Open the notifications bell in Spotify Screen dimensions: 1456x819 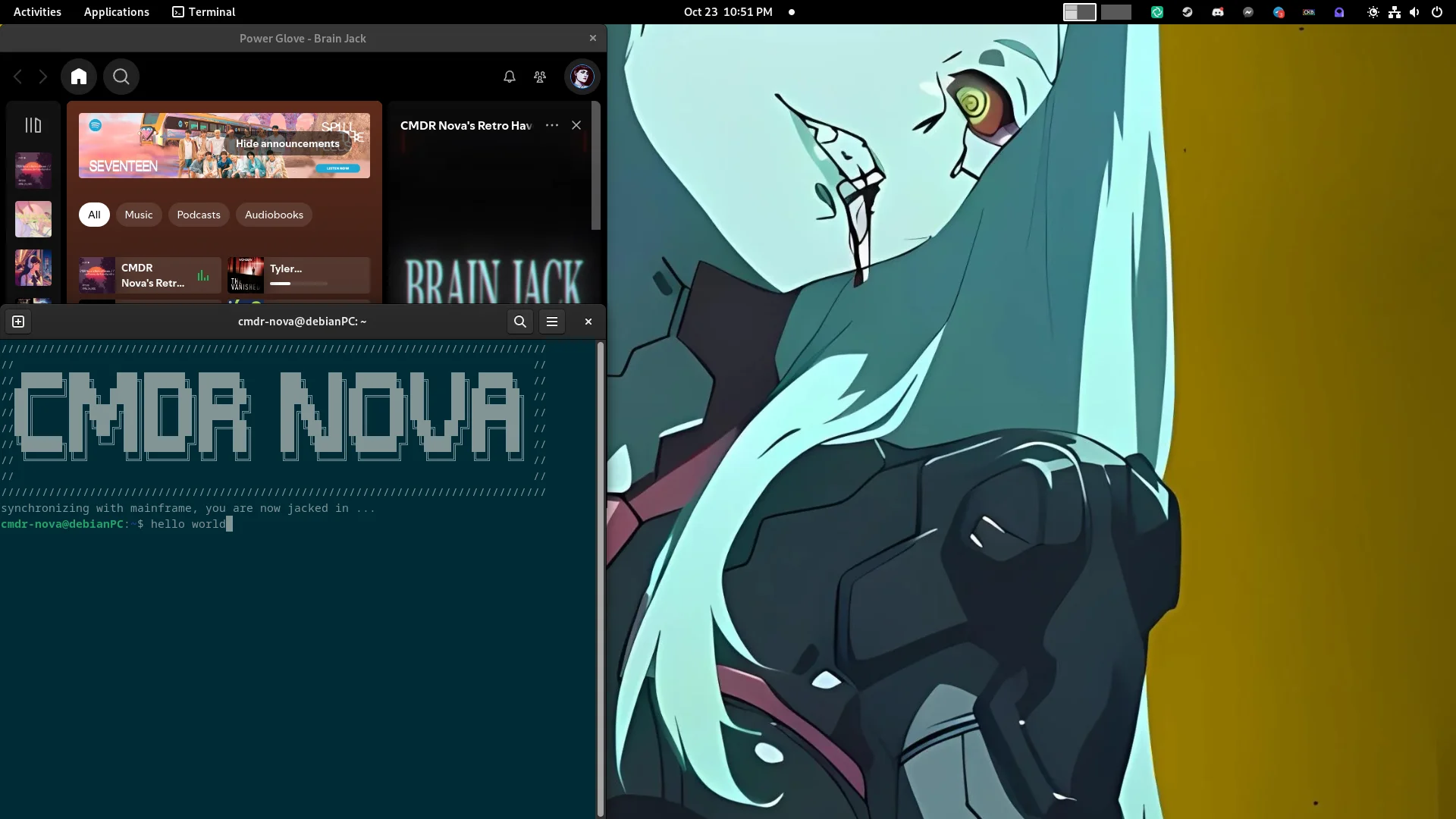[x=510, y=77]
